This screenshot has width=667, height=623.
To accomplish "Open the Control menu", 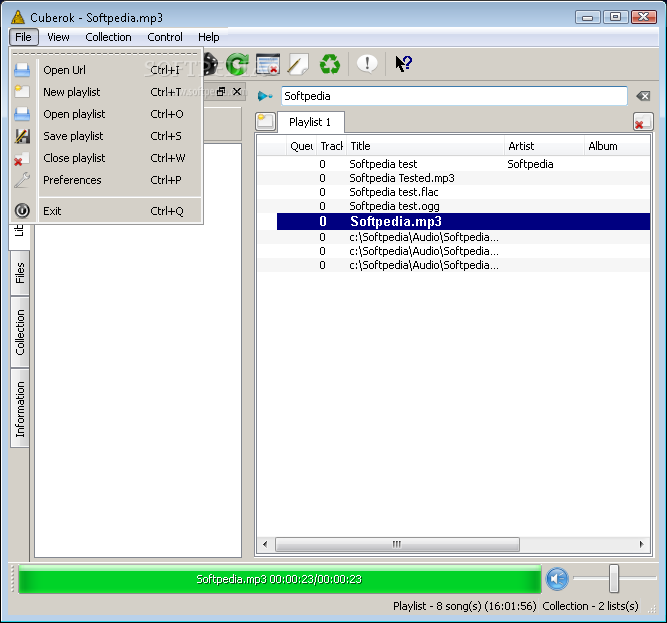I will (x=165, y=37).
